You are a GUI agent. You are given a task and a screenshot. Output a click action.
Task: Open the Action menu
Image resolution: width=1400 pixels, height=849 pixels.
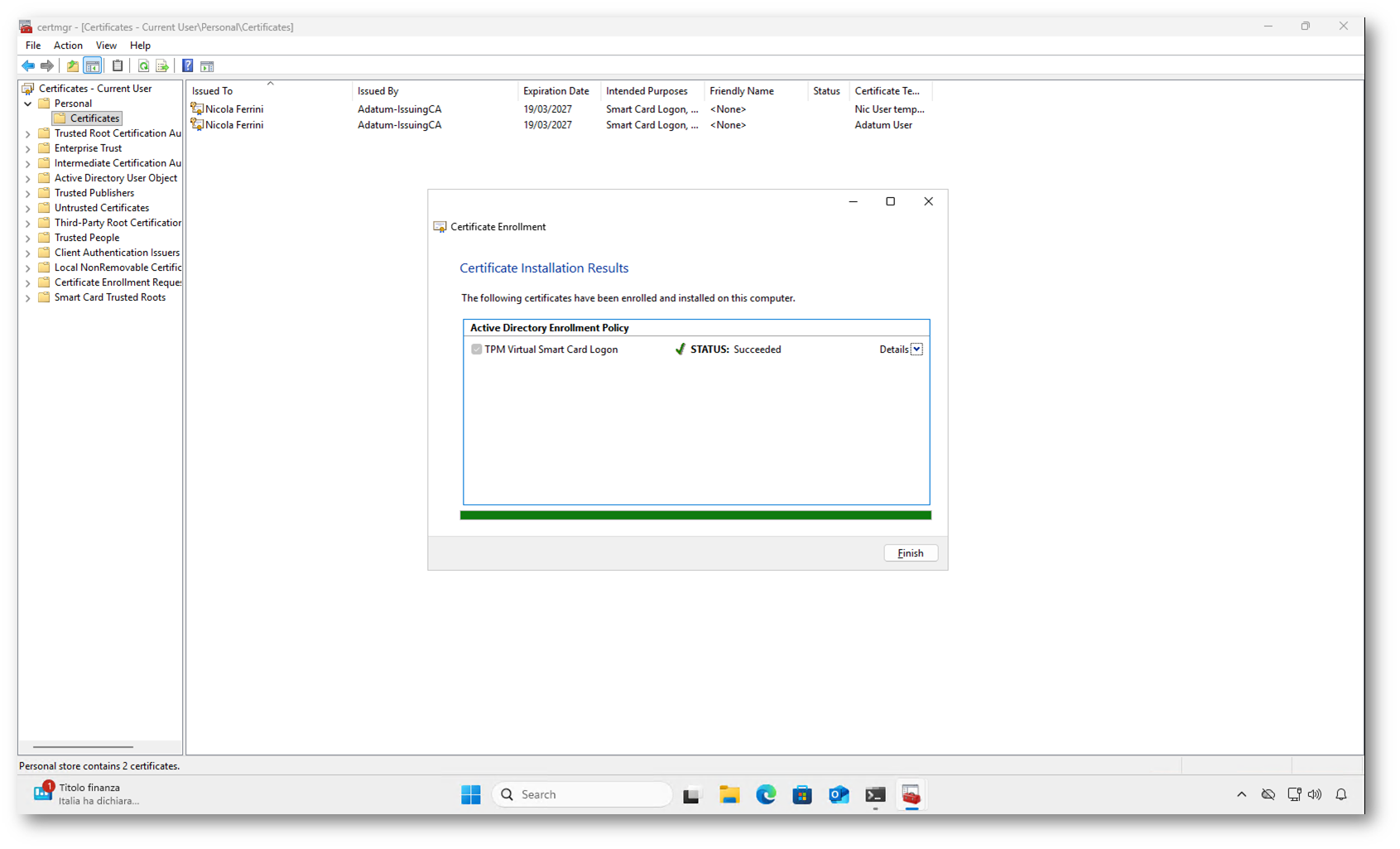point(68,46)
